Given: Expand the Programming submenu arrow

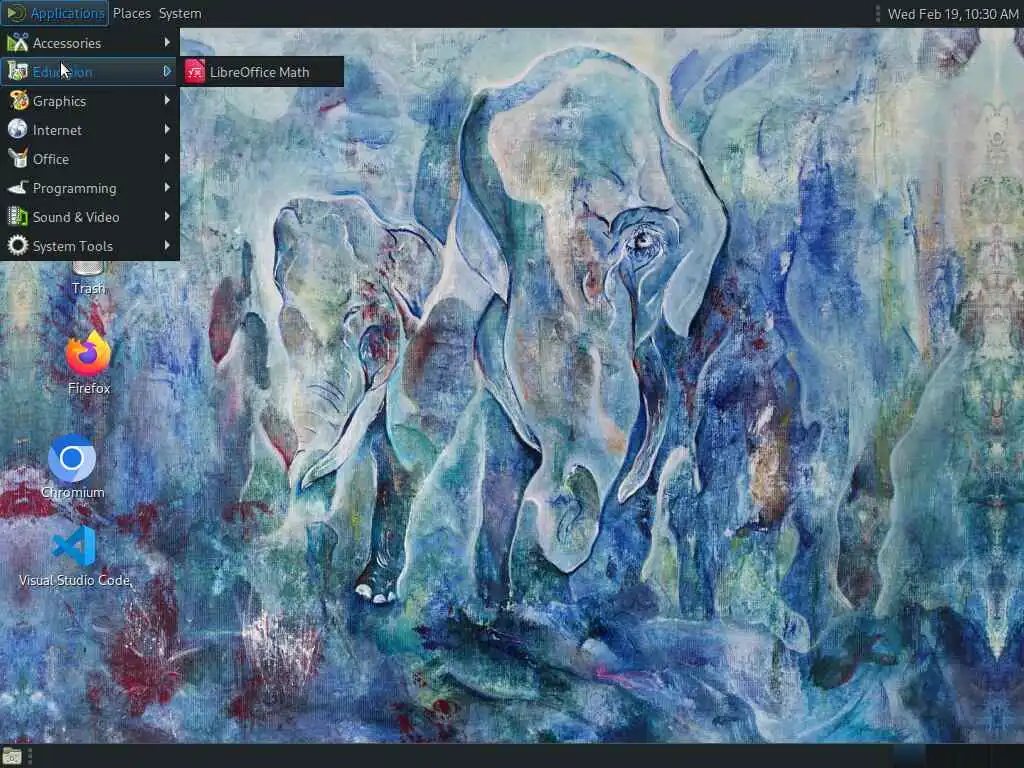Looking at the screenshot, I should pos(167,187).
